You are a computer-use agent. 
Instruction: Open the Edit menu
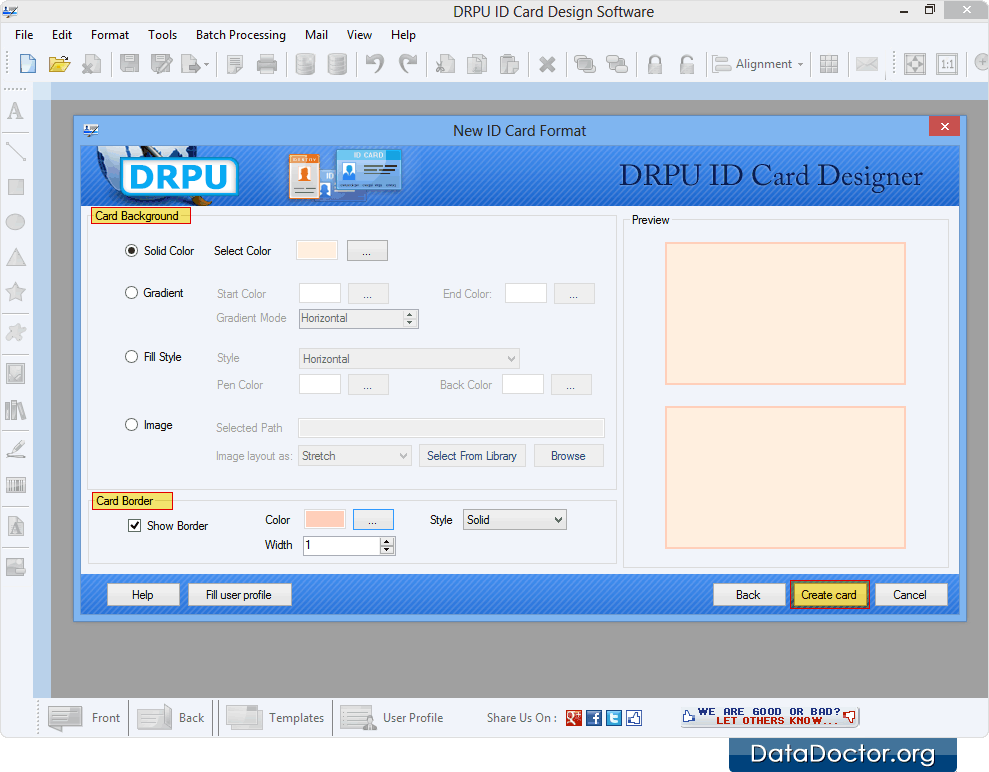pos(62,35)
